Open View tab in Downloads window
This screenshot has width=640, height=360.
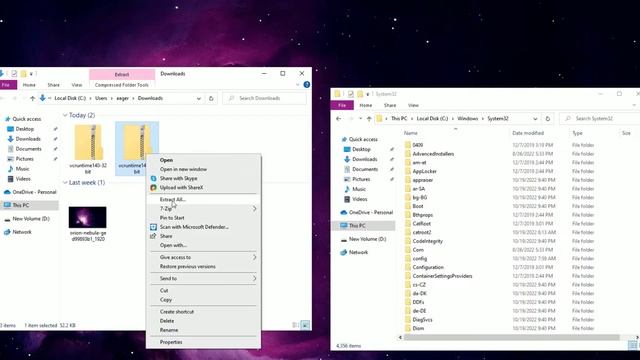tap(77, 85)
